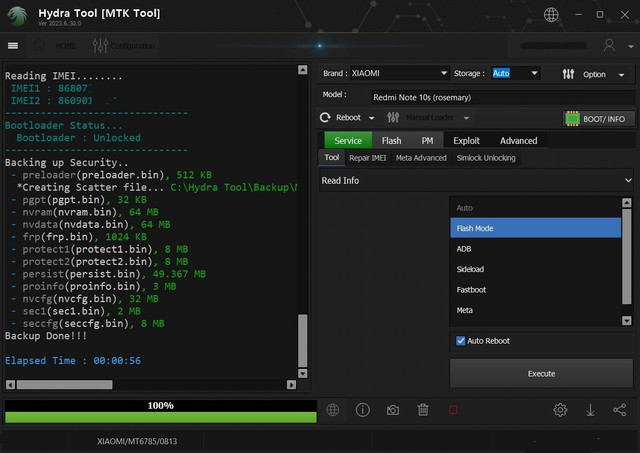Go to HOME
Screen dimensions: 640x453
pyautogui.click(x=65, y=46)
